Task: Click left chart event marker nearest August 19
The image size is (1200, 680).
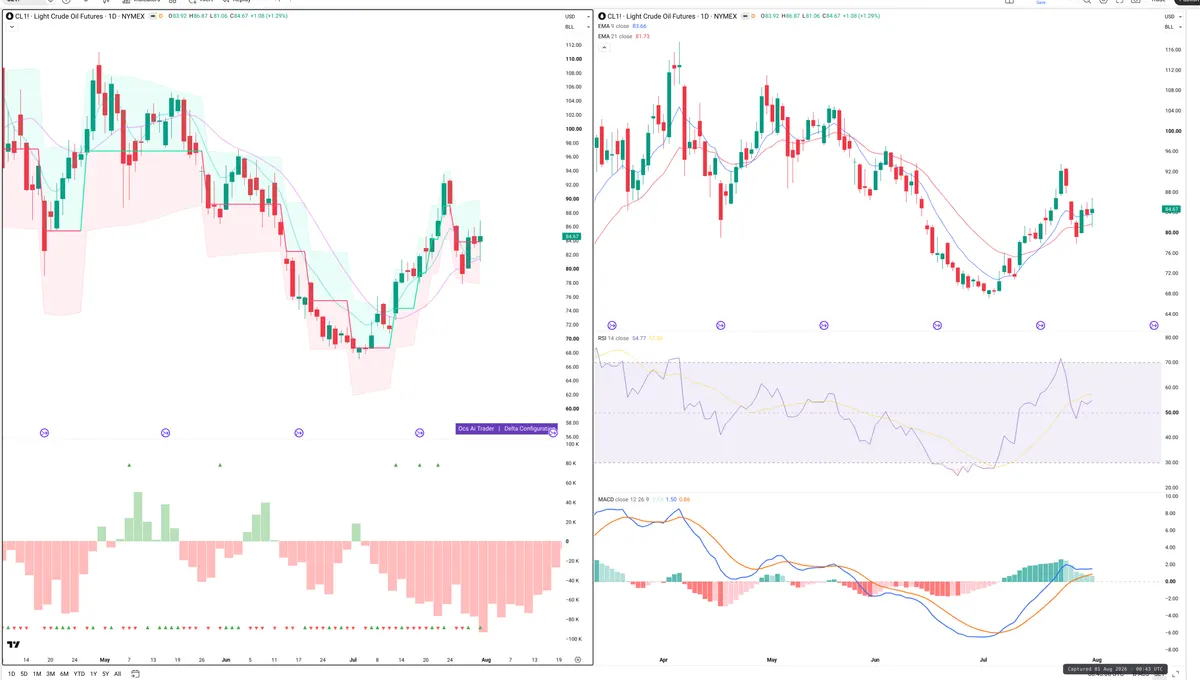Action: click(553, 432)
